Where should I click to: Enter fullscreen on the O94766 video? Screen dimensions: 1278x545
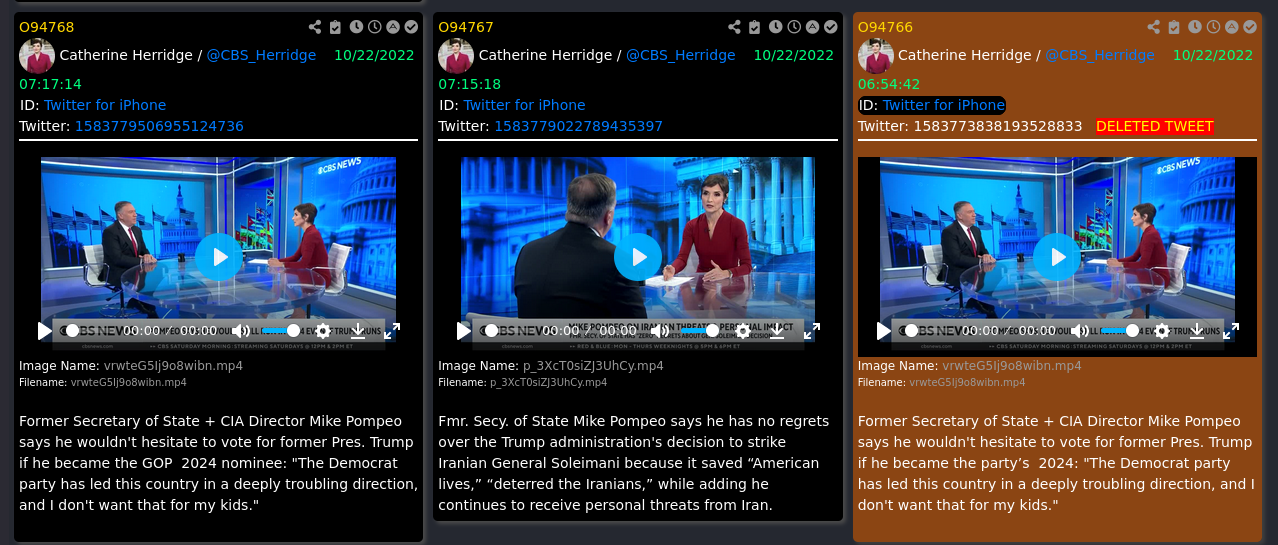1231,330
